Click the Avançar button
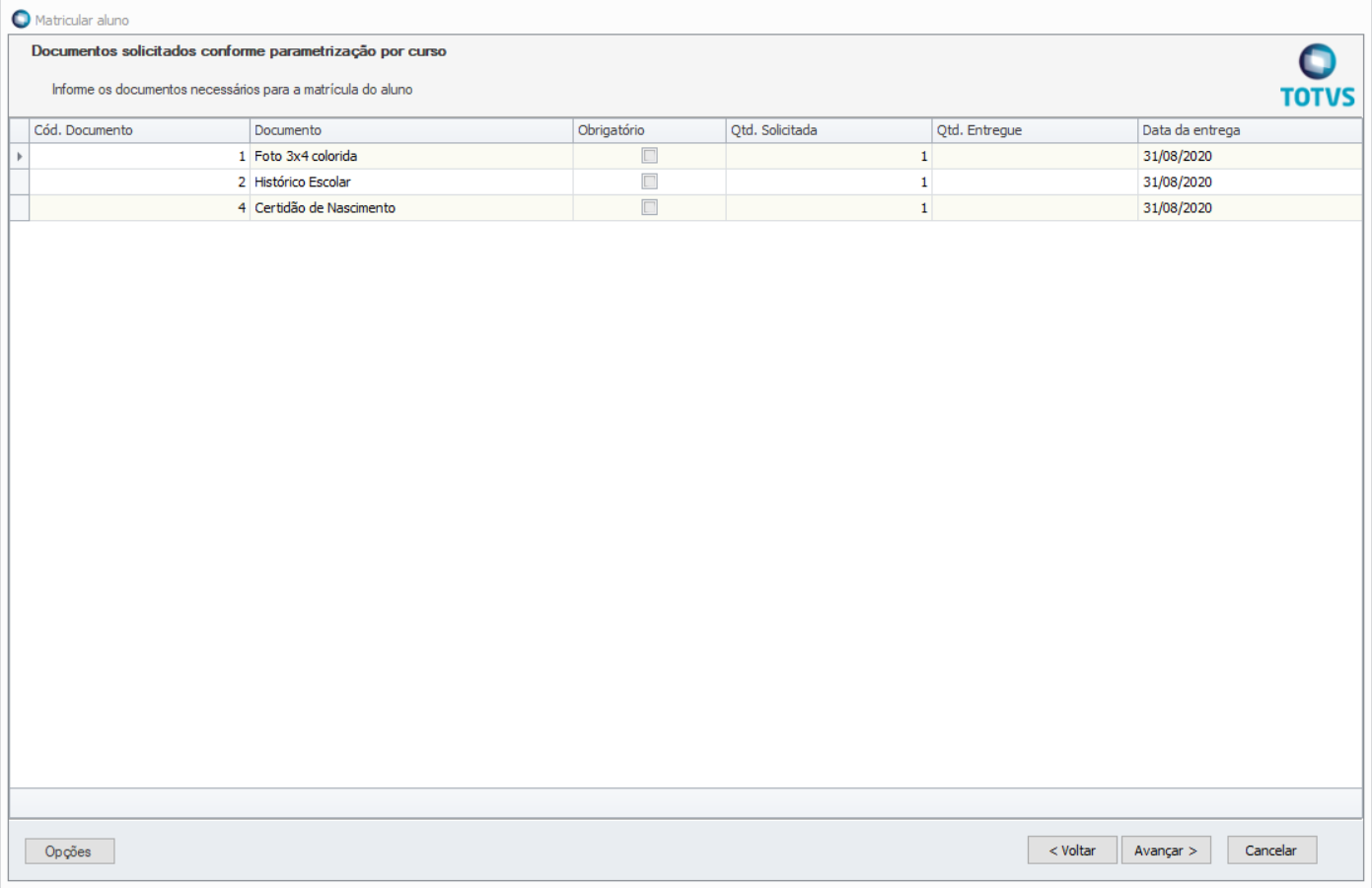1372x888 pixels. point(1165,850)
